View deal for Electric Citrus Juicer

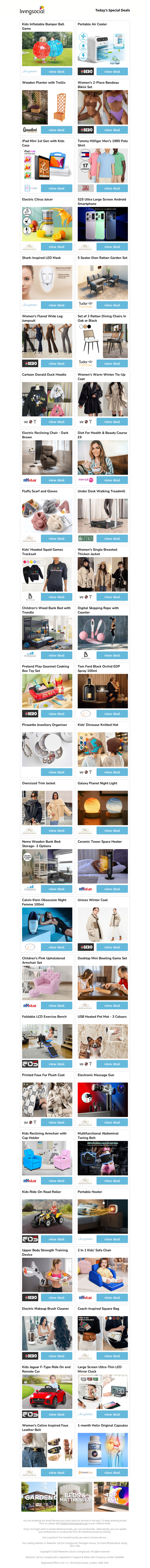coord(57,247)
